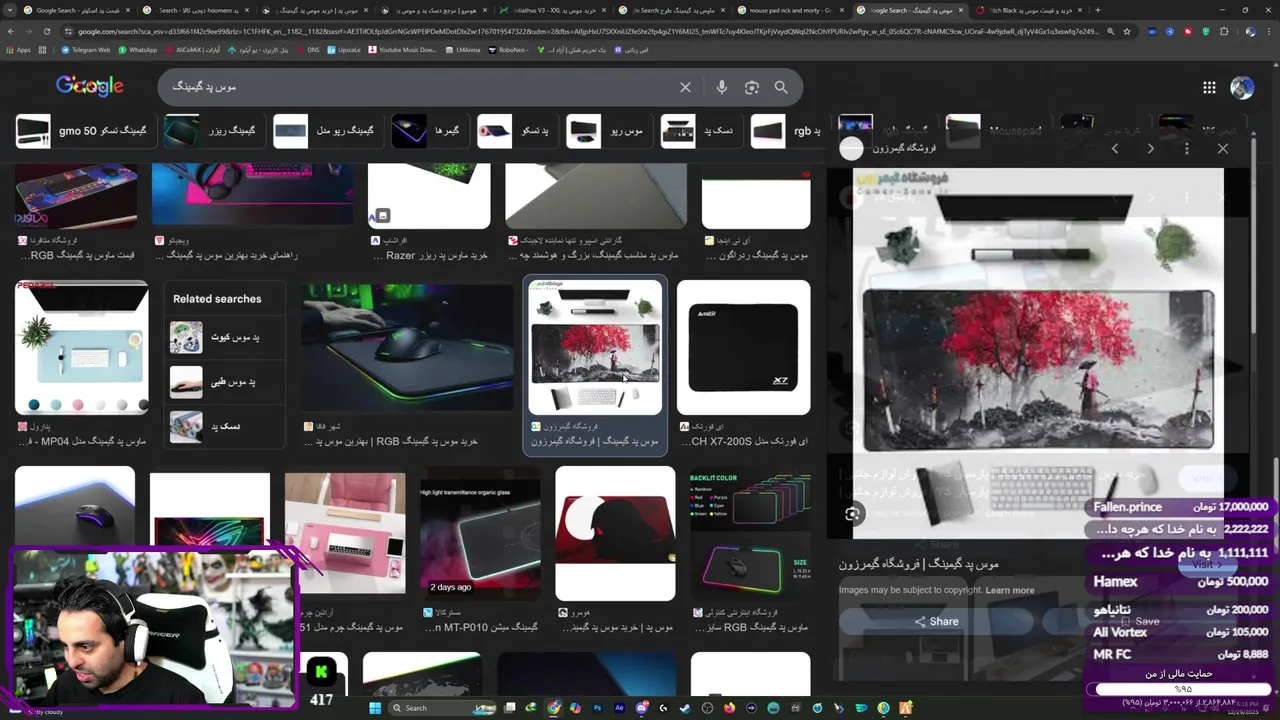Open Google Lens image search icon
Screen dimensions: 1280x720
(x=752, y=87)
